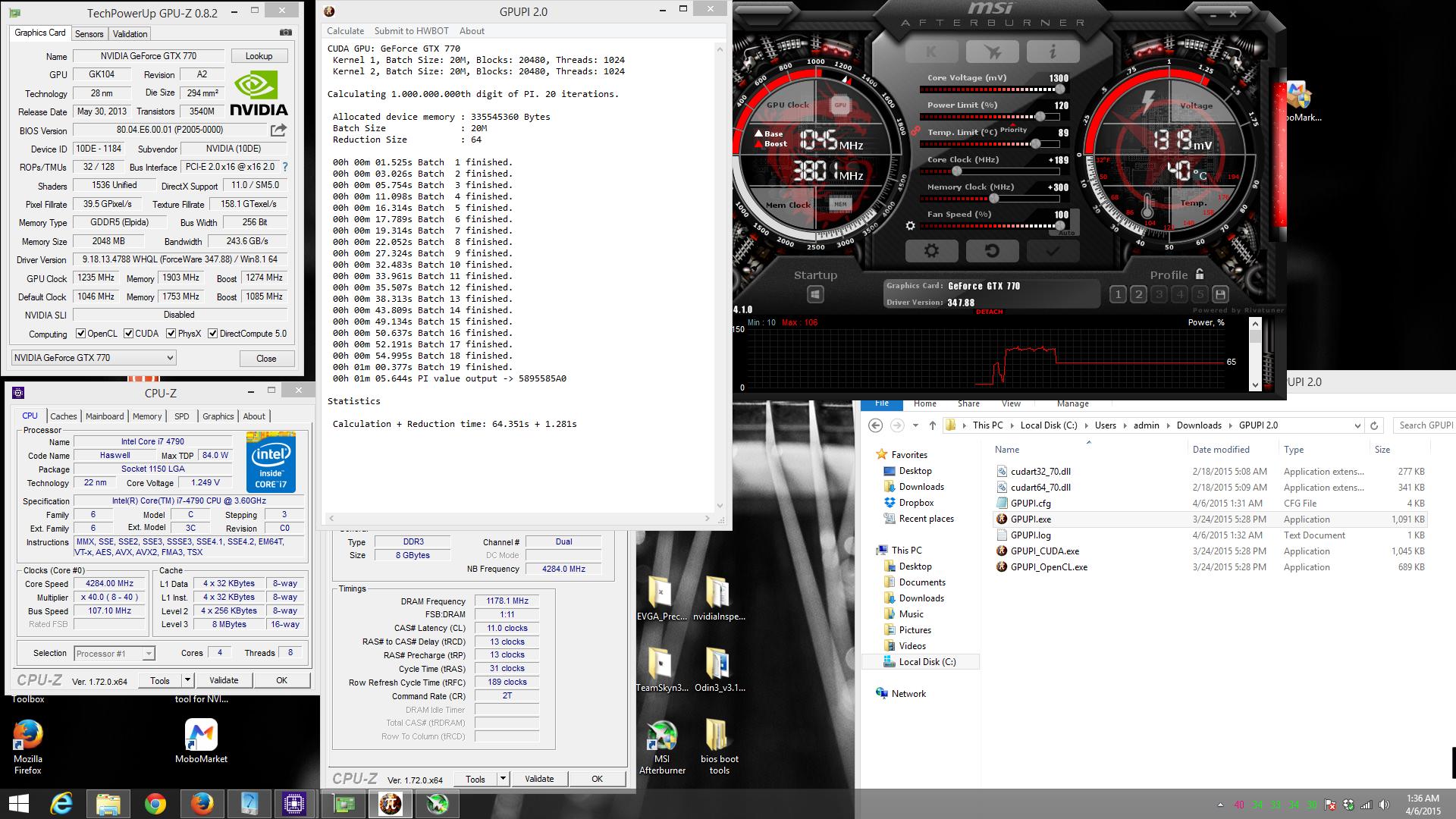Click the Afterburner airplane icon button
Image resolution: width=1456 pixels, height=819 pixels.
[992, 52]
